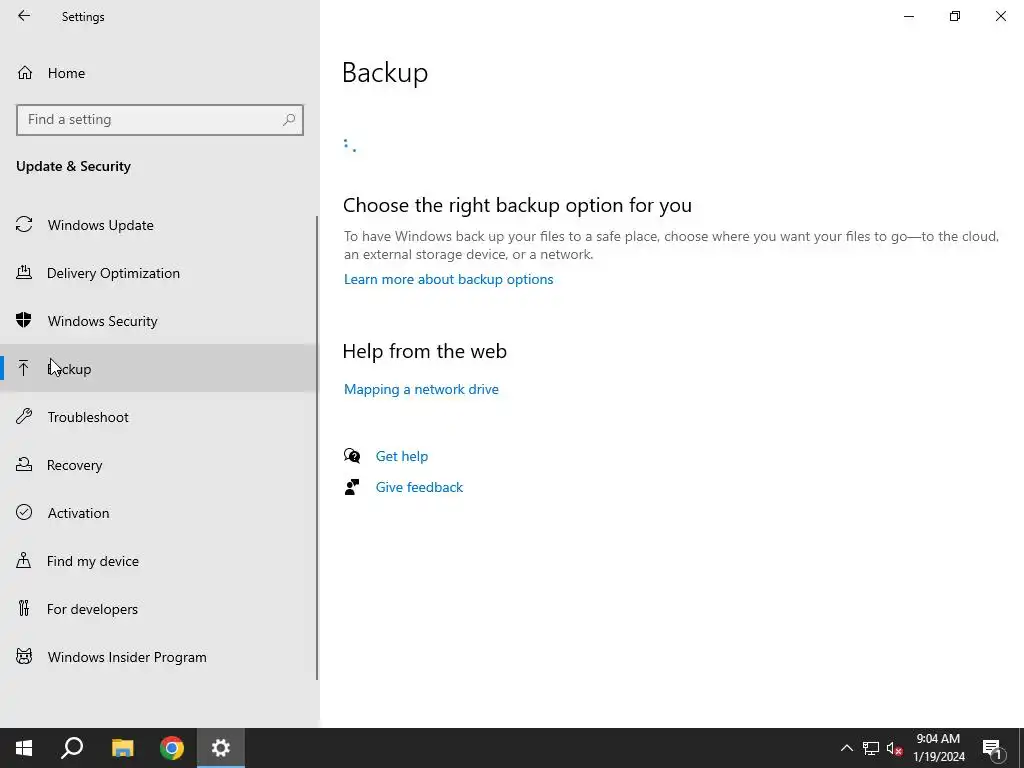Click the Delivery Optimization icon
This screenshot has width=1024, height=768.
coord(24,272)
